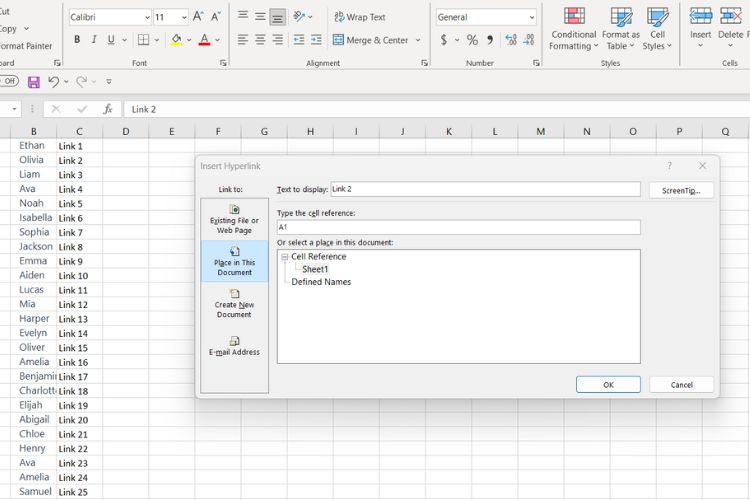Toggle AutoSave Off switch

coord(9,81)
